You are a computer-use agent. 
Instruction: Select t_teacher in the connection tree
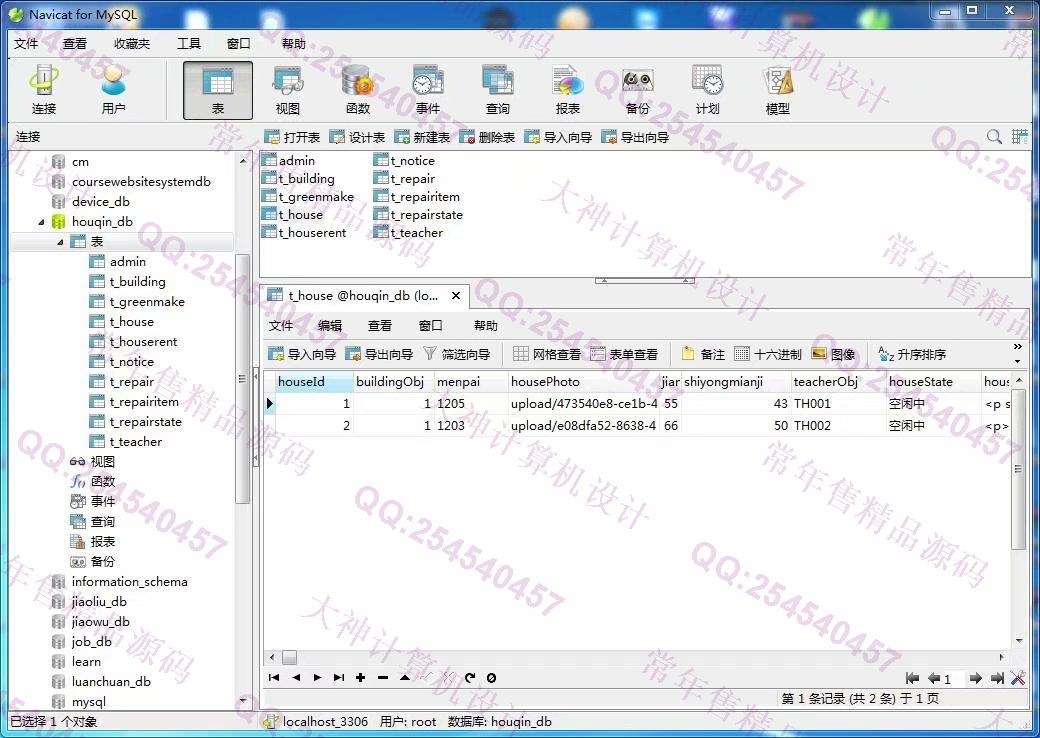[136, 442]
